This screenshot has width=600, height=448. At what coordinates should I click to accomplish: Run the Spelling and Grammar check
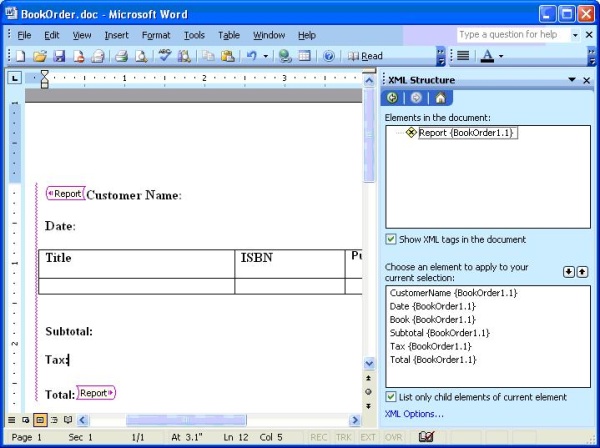coord(165,56)
